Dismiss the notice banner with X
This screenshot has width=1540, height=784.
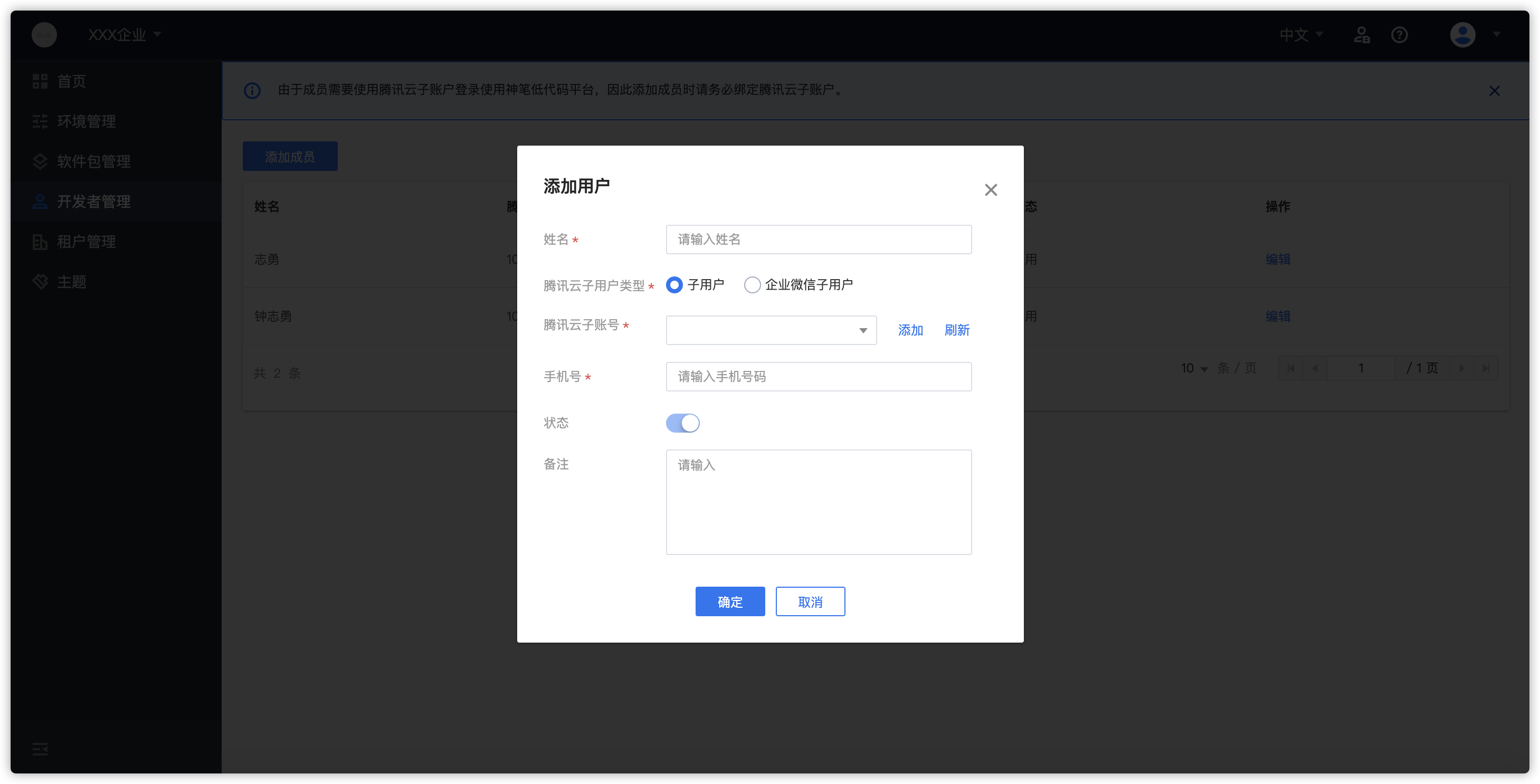[x=1494, y=90]
